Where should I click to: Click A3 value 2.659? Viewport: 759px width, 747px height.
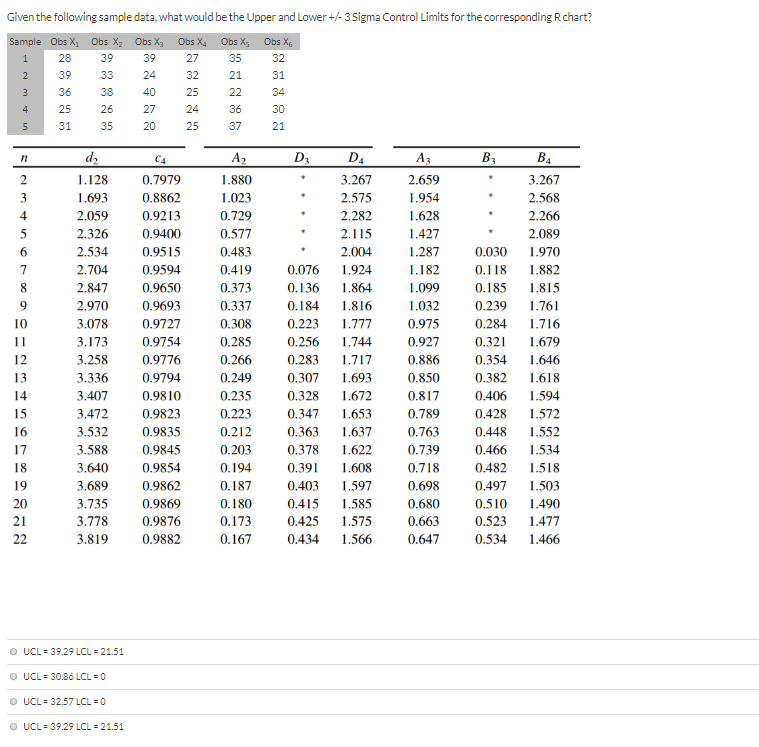(x=424, y=180)
